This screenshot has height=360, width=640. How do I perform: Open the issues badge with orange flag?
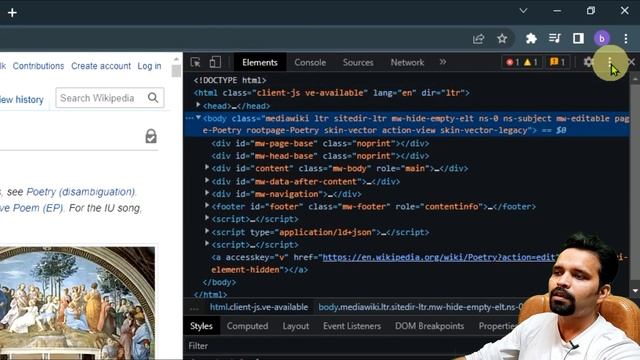click(557, 62)
